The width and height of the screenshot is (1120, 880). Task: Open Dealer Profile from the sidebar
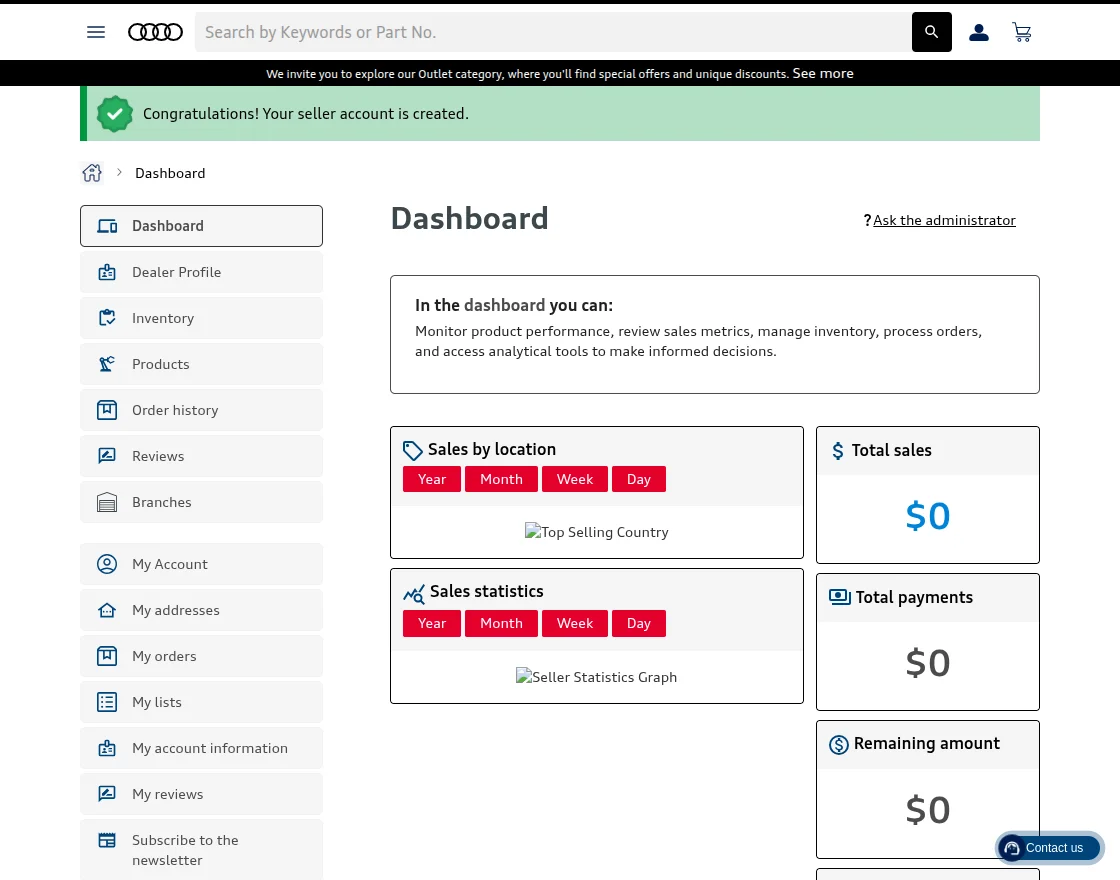click(176, 272)
